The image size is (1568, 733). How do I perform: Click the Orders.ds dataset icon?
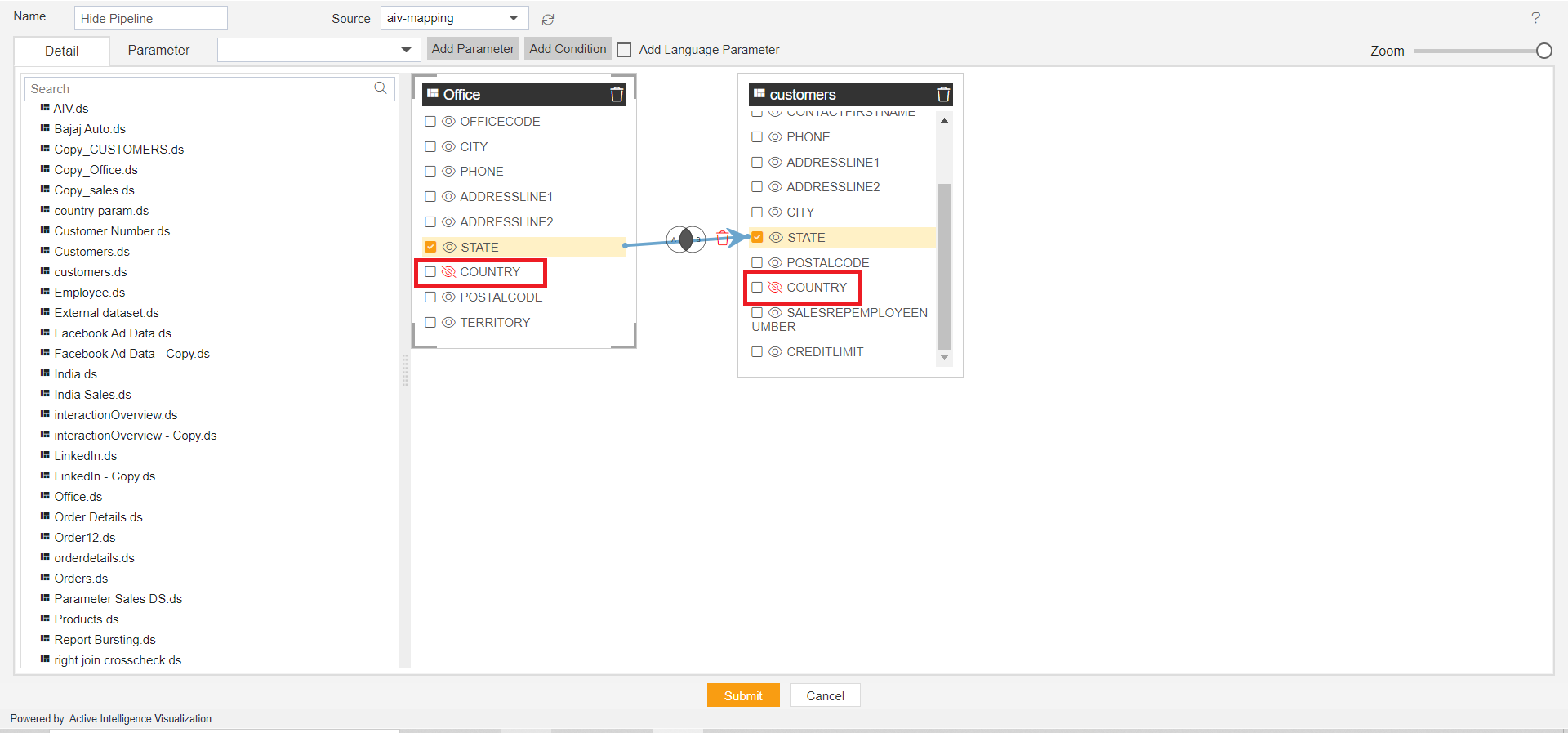pyautogui.click(x=45, y=577)
